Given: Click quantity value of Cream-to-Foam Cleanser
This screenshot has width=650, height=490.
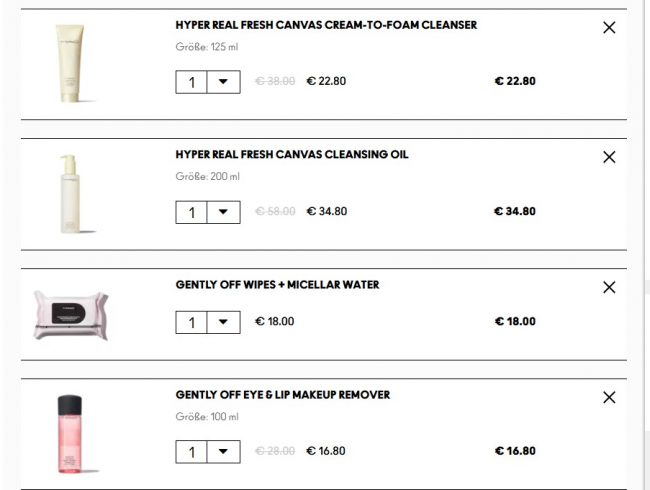Looking at the screenshot, I should [191, 82].
